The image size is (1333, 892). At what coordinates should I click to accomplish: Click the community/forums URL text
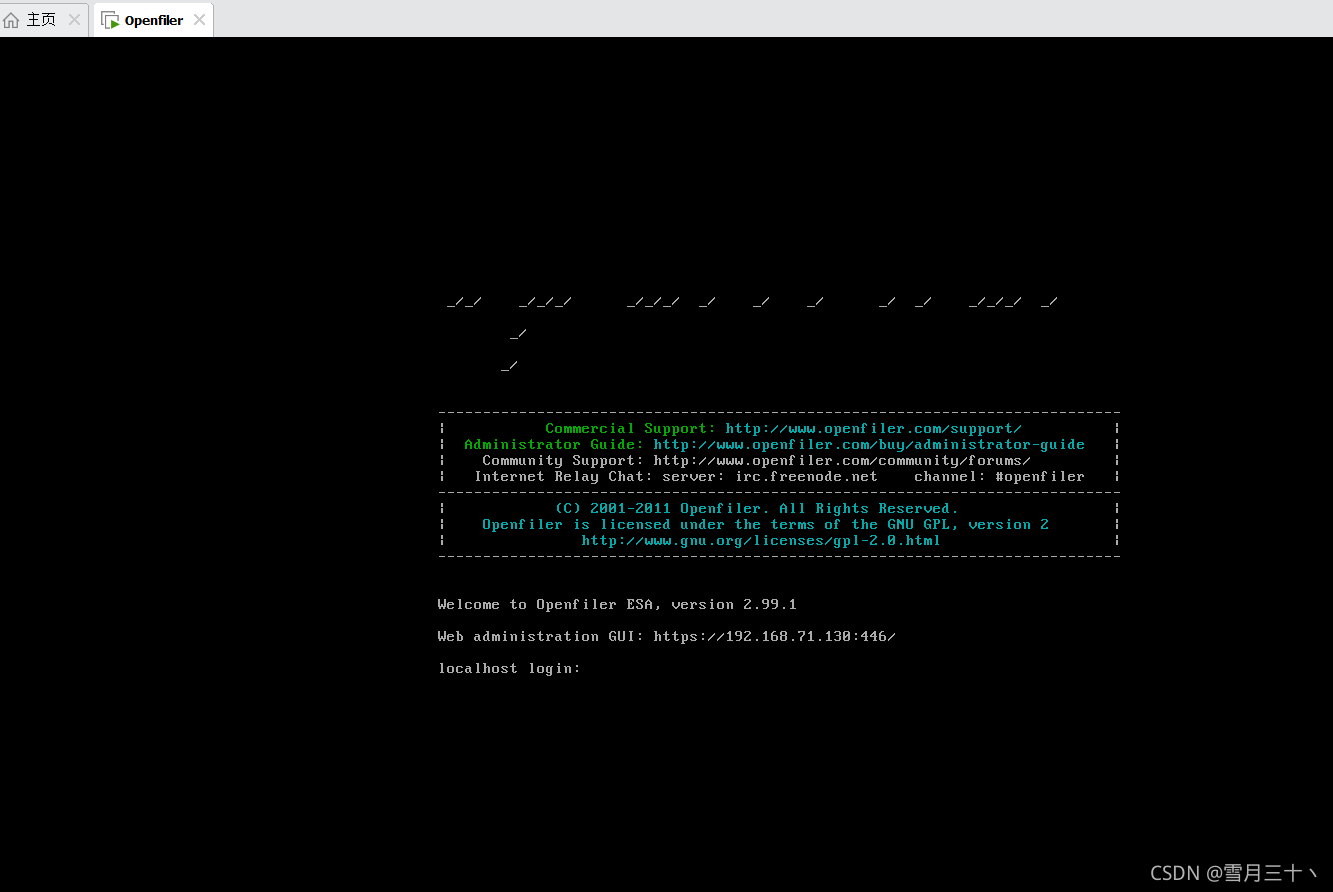842,460
